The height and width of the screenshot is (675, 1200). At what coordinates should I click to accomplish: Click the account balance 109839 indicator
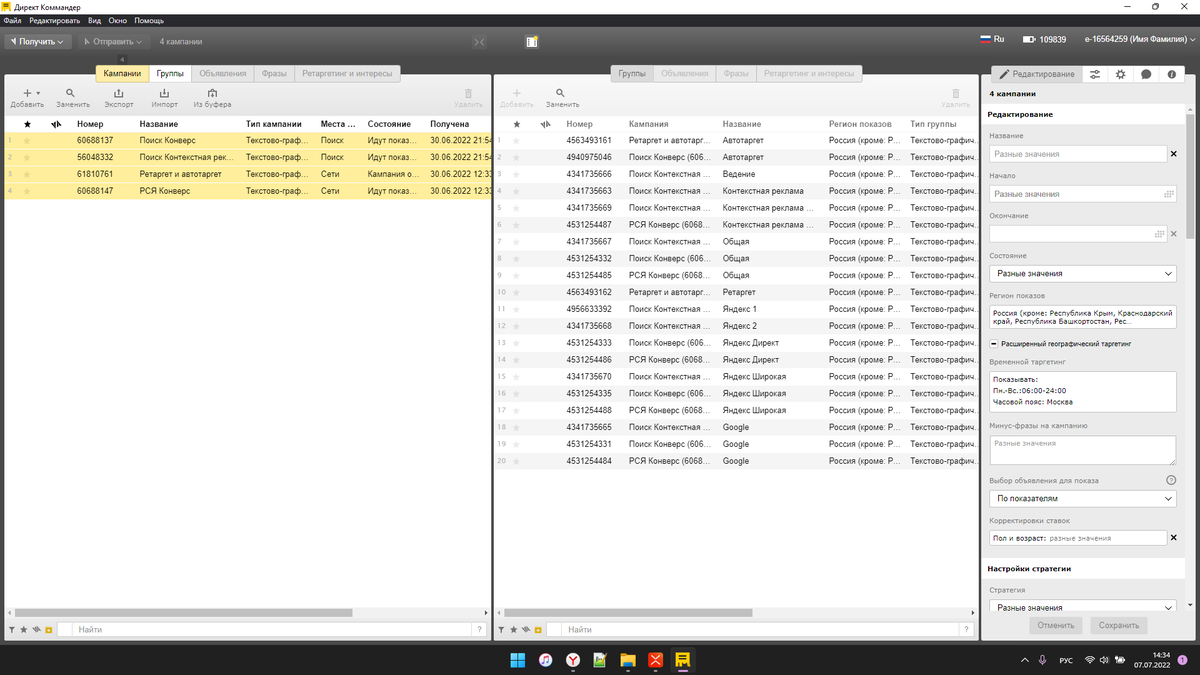[1044, 41]
